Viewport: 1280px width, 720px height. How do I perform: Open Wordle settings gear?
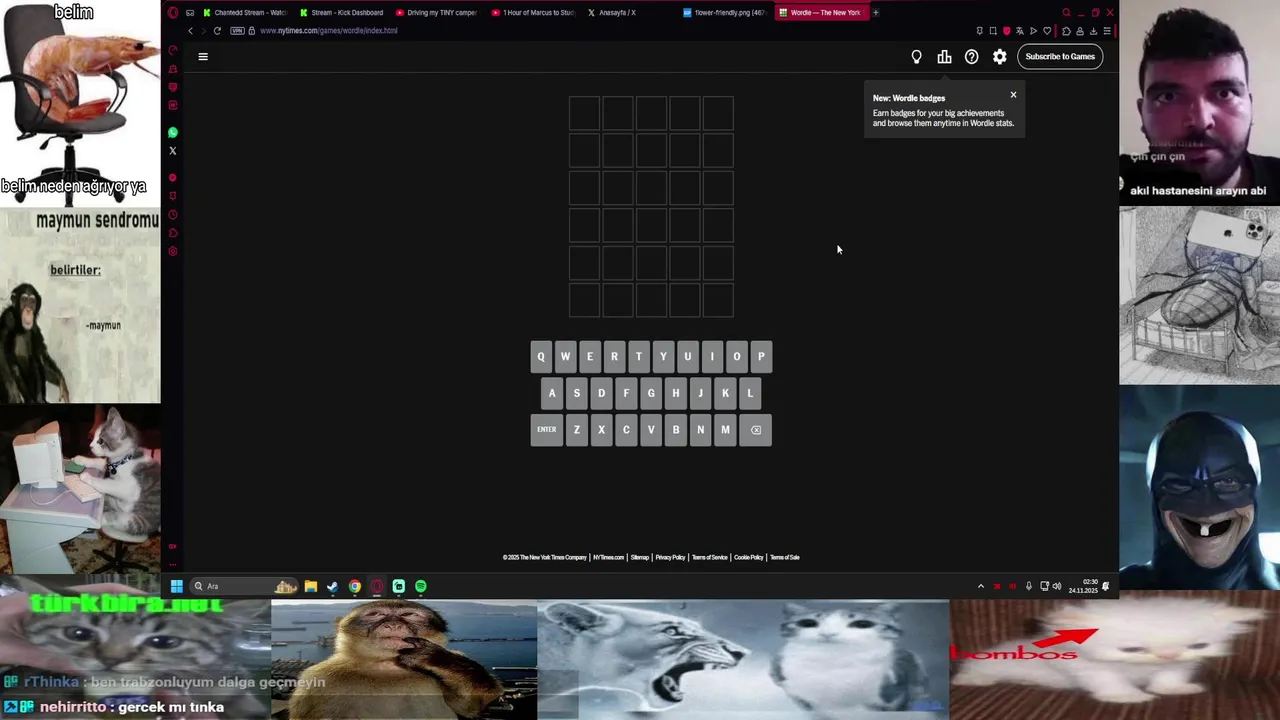1000,57
